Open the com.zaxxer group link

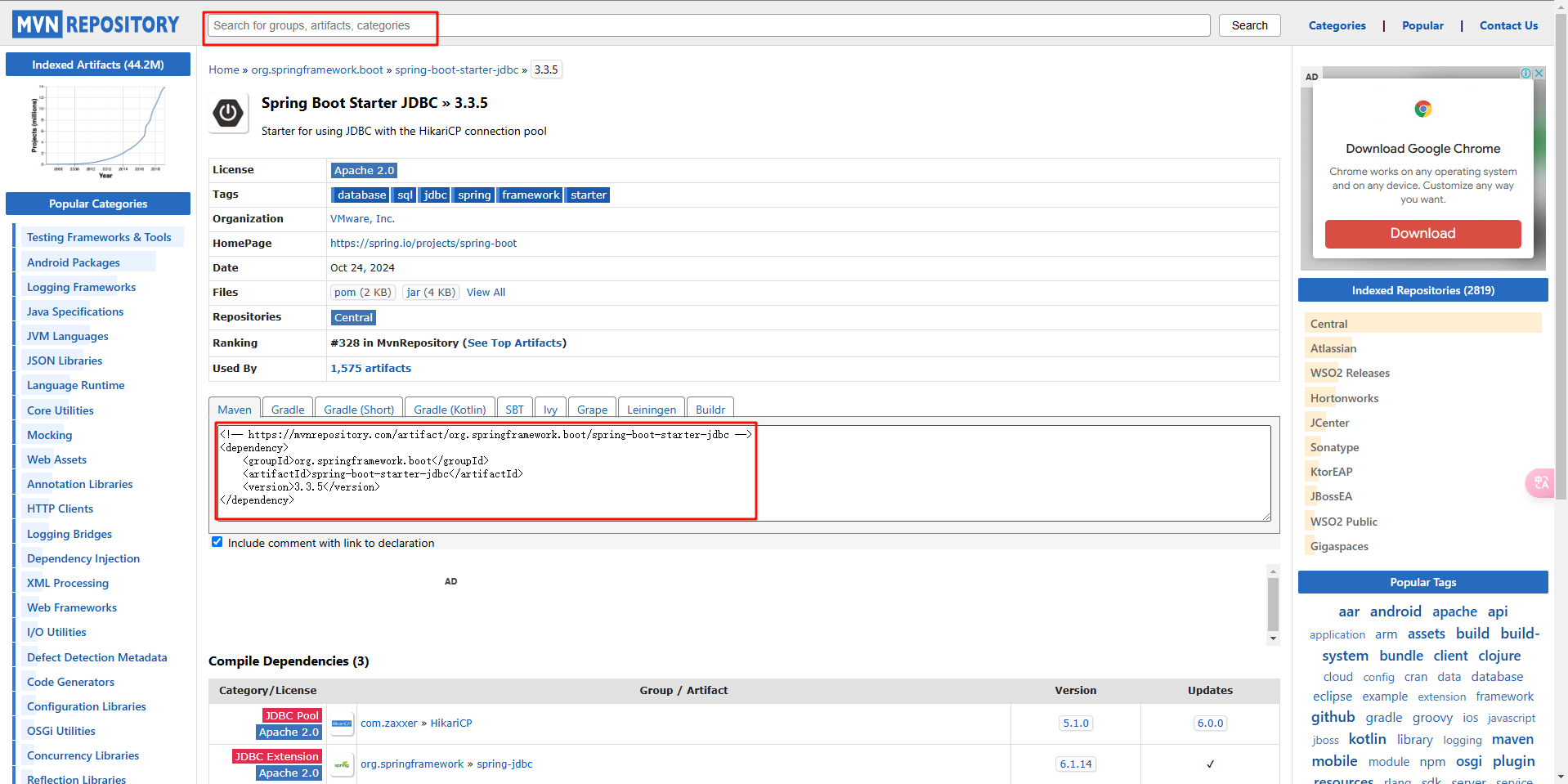coord(389,724)
